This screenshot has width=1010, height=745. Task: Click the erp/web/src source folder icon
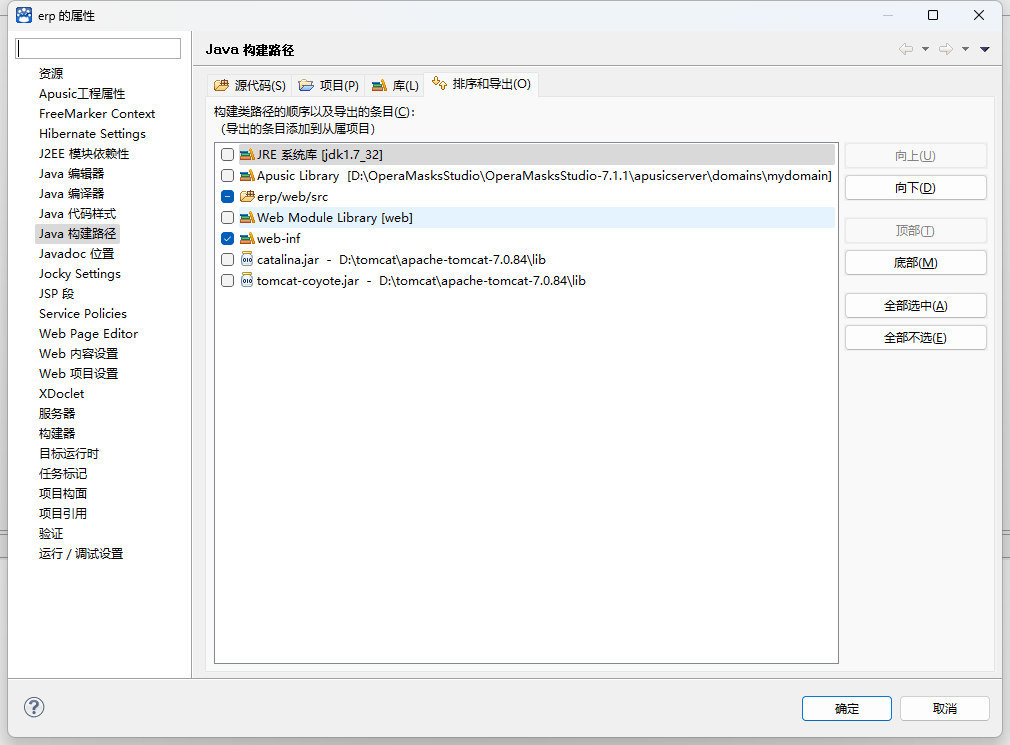[247, 196]
